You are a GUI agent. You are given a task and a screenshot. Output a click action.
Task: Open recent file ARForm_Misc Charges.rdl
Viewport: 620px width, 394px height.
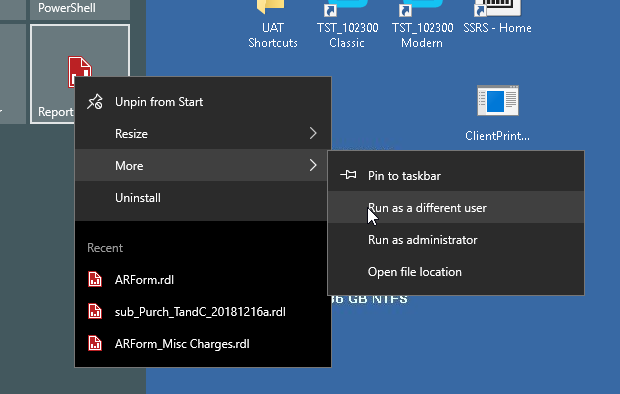[x=203, y=344]
